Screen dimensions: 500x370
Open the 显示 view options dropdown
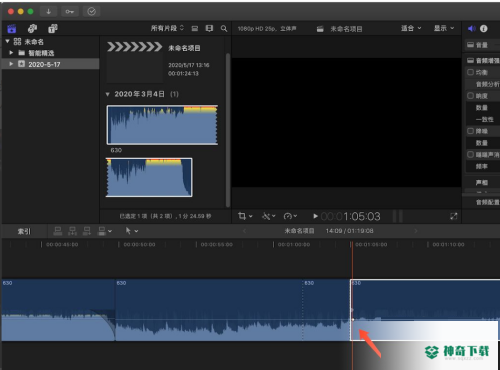coord(444,28)
